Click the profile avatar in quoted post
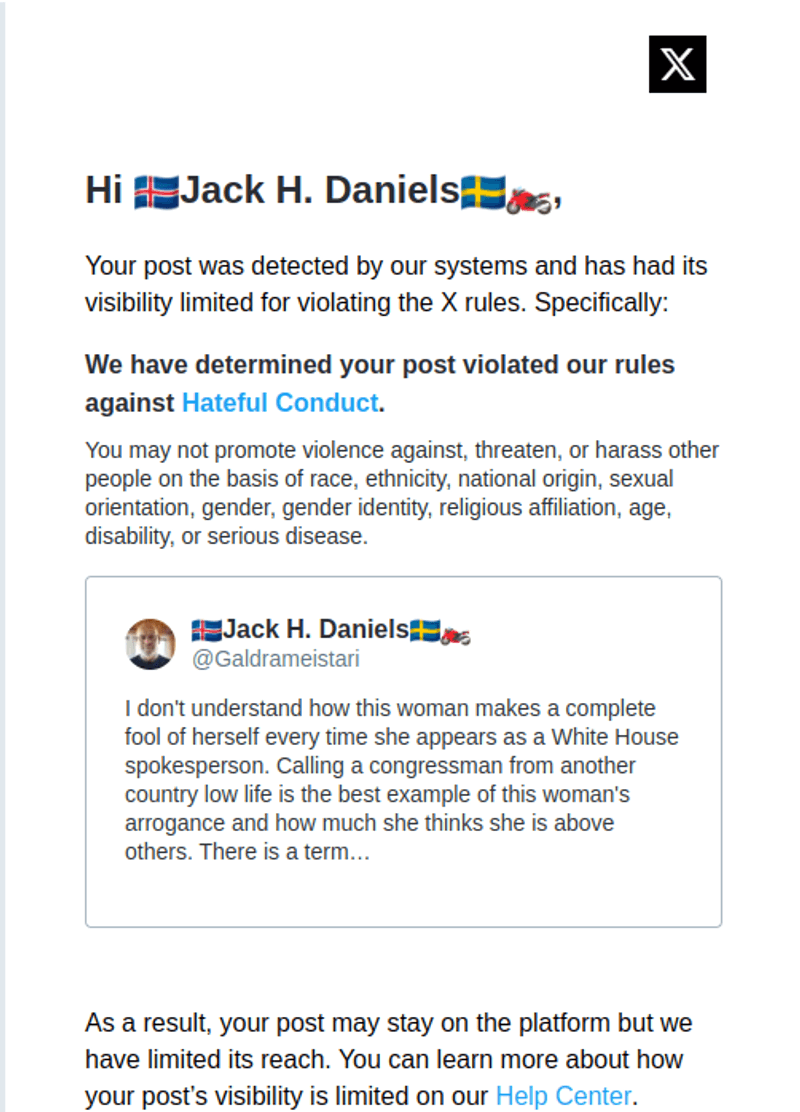Viewport: 800px width, 1112px height. [150, 644]
